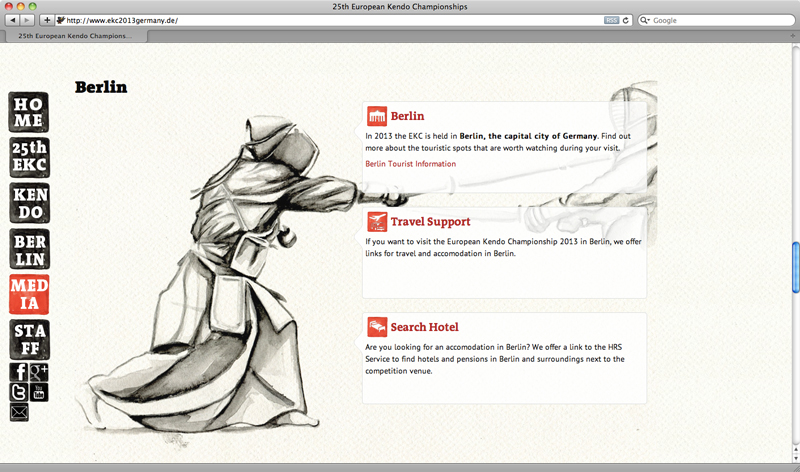Reload the page with the refresh icon
800x472 pixels.
pyautogui.click(x=626, y=20)
